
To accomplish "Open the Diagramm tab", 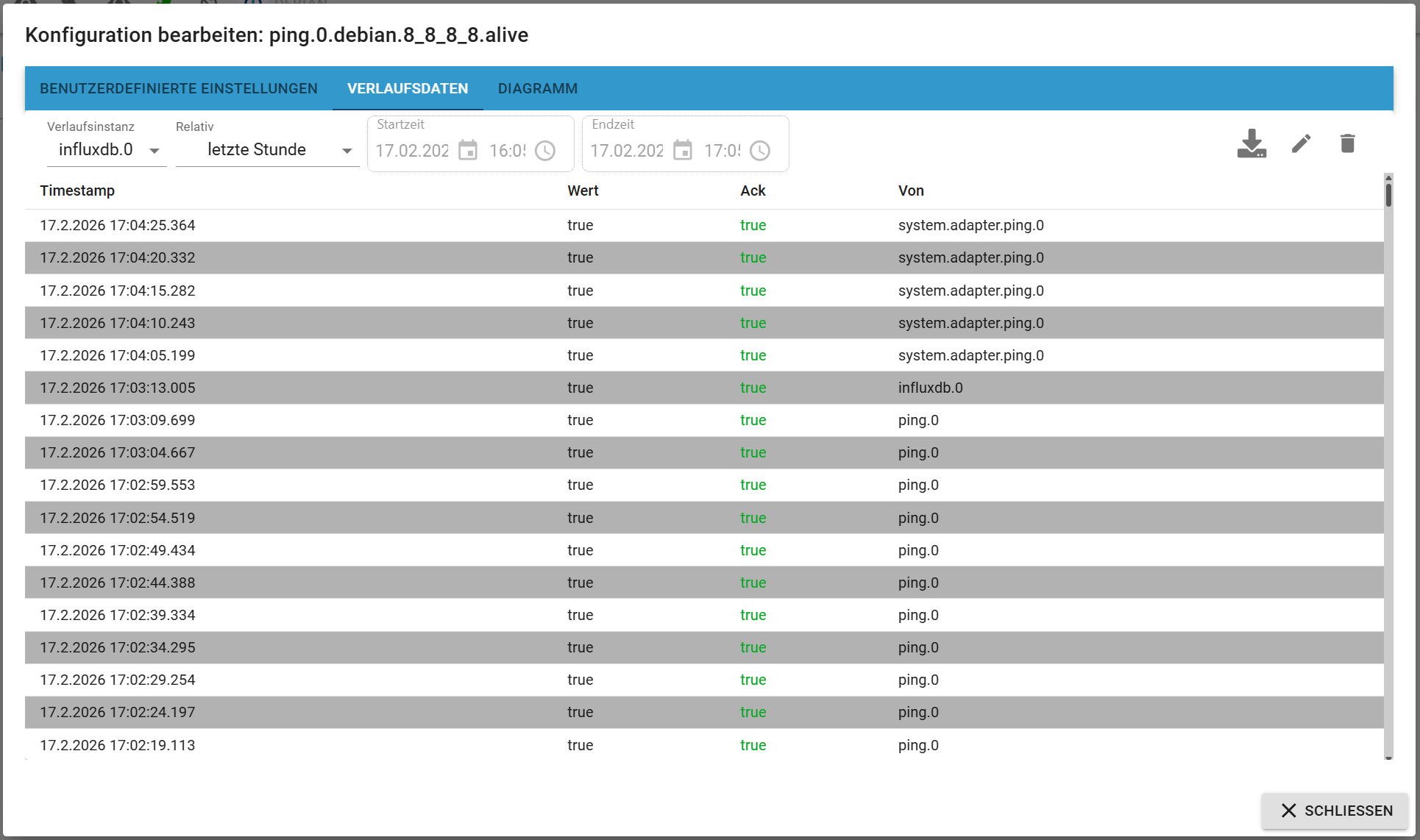I will pyautogui.click(x=537, y=88).
